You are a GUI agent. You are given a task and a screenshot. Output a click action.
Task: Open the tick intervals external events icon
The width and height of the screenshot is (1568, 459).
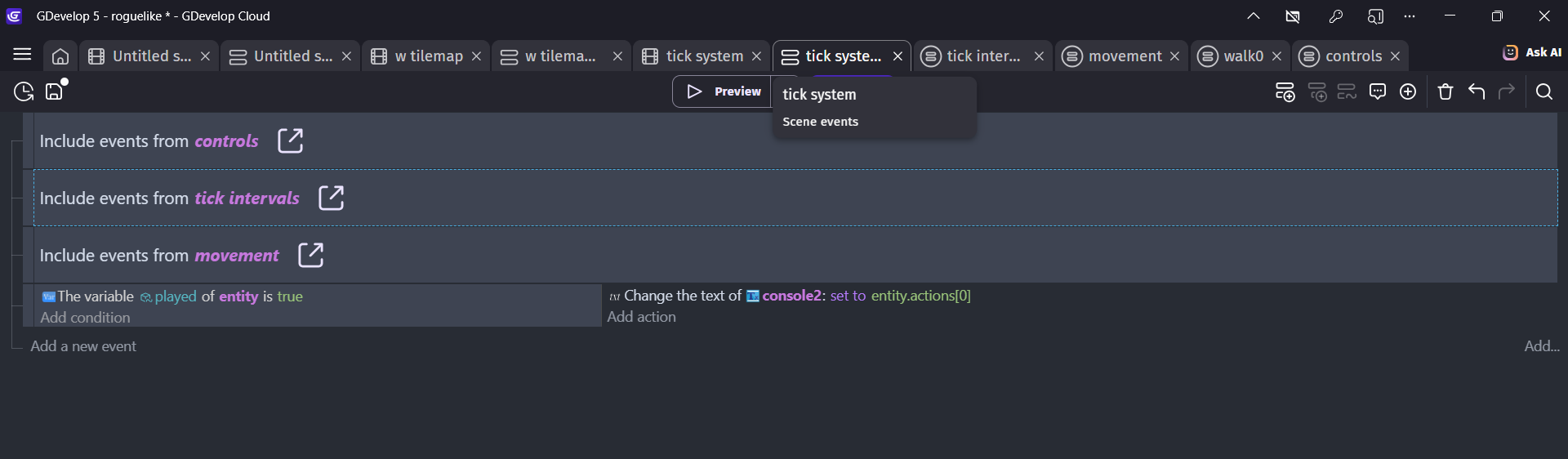pyautogui.click(x=331, y=198)
